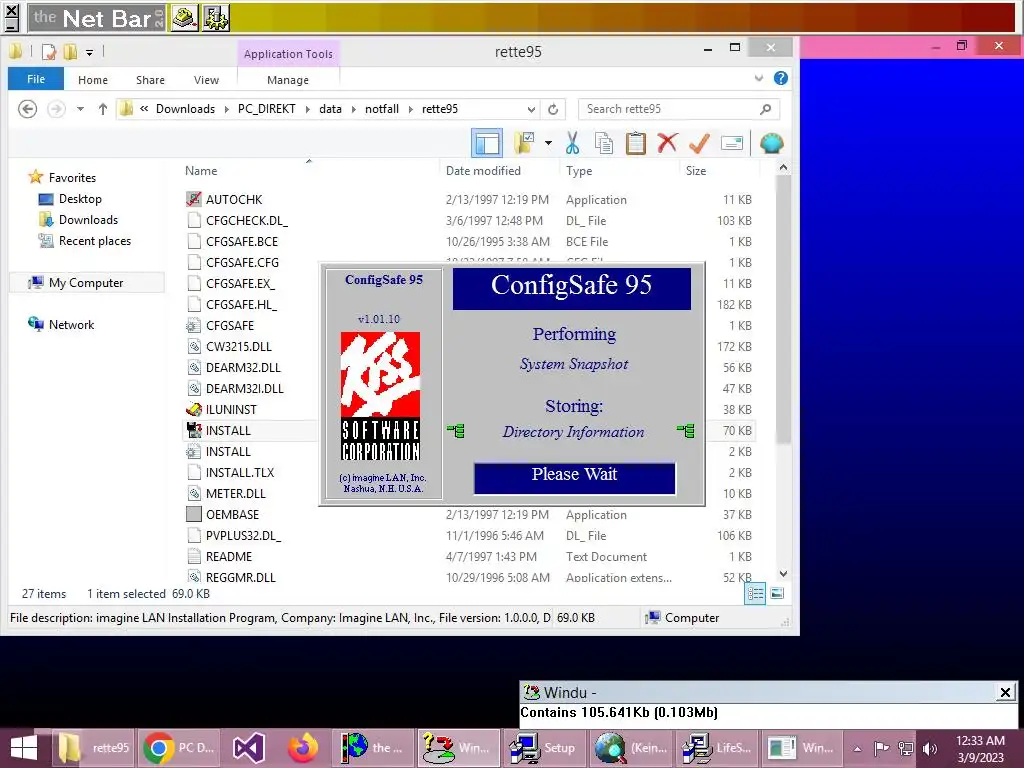Open the Manage tab under Application Tools
Viewport: 1024px width, 768px height.
point(288,80)
